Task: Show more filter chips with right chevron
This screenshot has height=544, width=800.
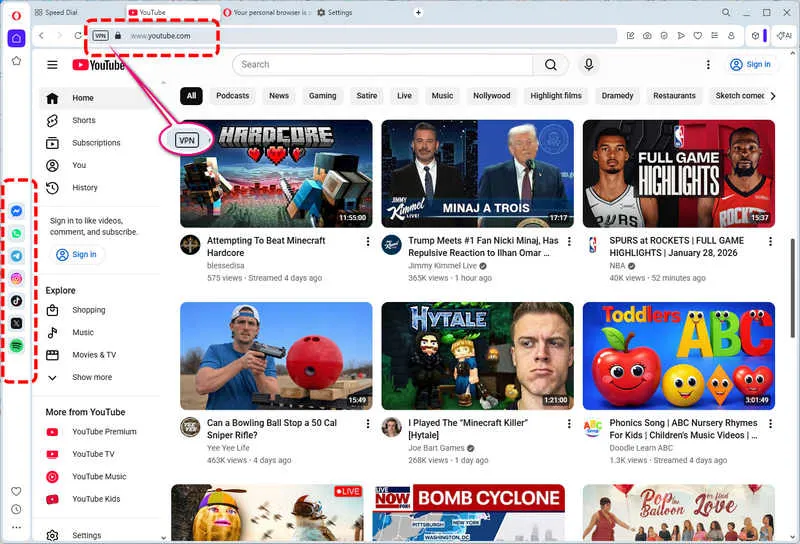Action: tap(773, 95)
